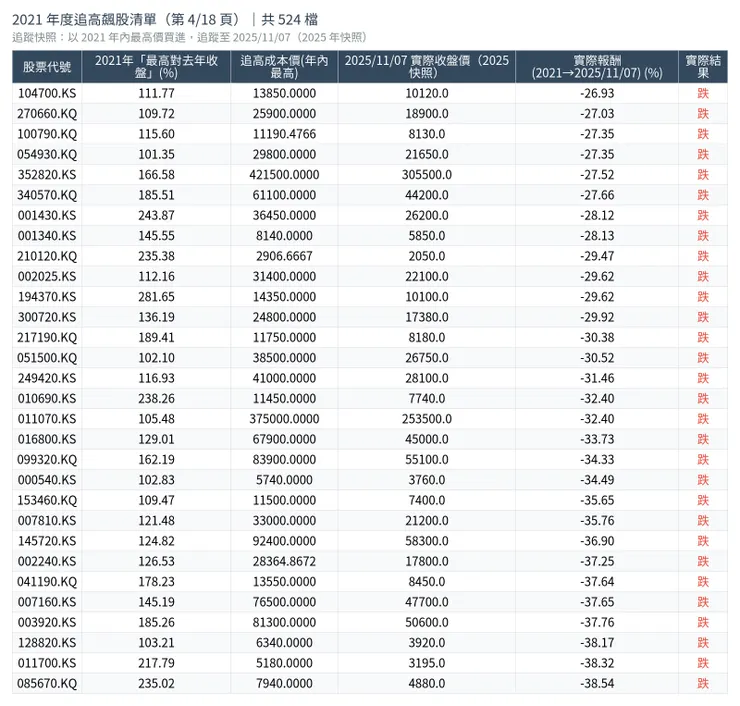The width and height of the screenshot is (740, 706).
Task: Click closing price 305500.0
Action: click(x=427, y=175)
